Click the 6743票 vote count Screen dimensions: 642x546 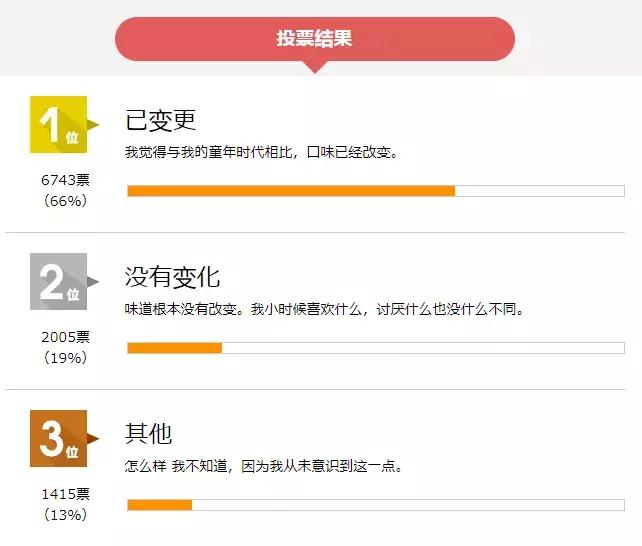[65, 180]
